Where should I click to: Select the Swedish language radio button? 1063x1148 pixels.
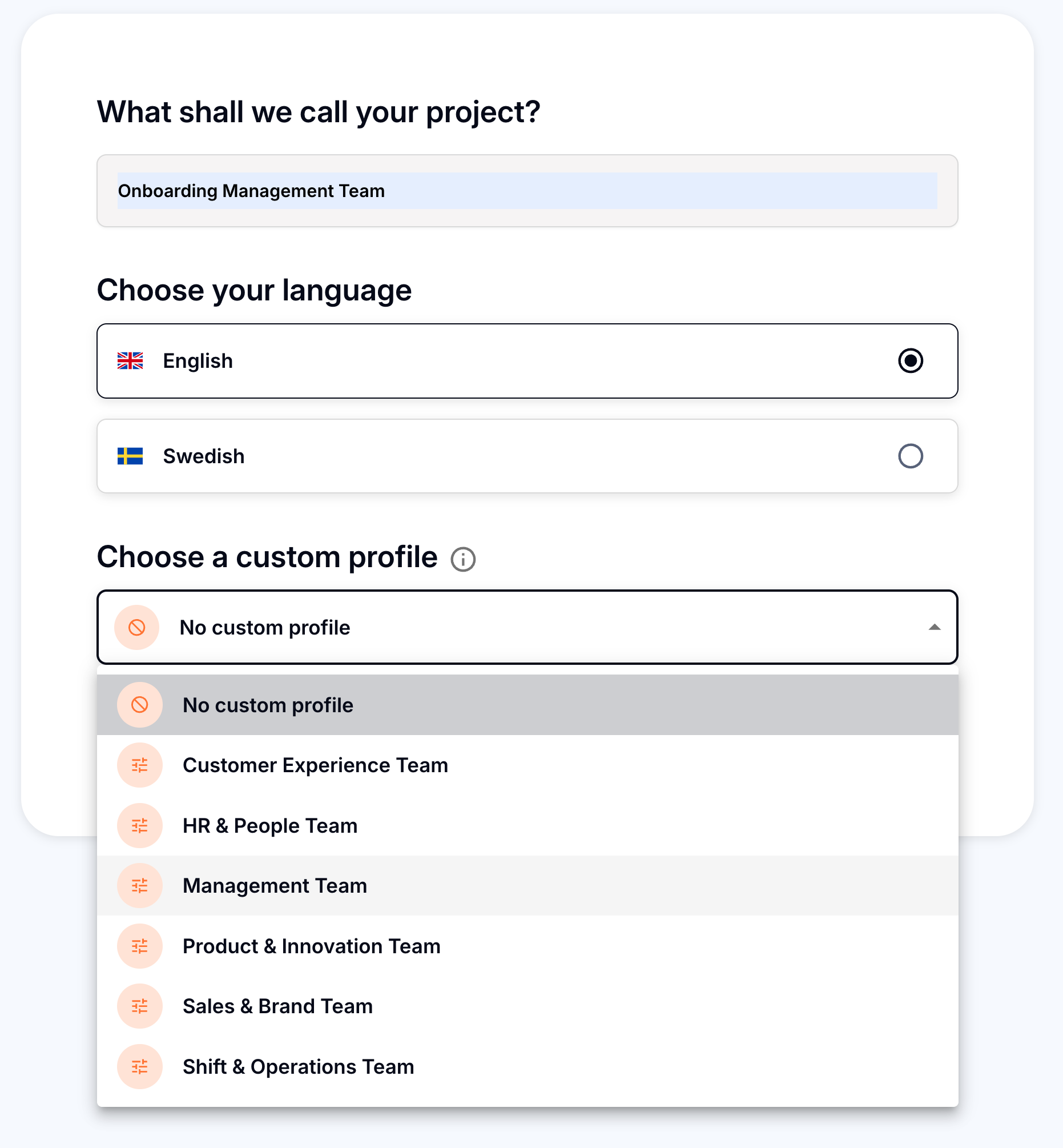pyautogui.click(x=910, y=456)
